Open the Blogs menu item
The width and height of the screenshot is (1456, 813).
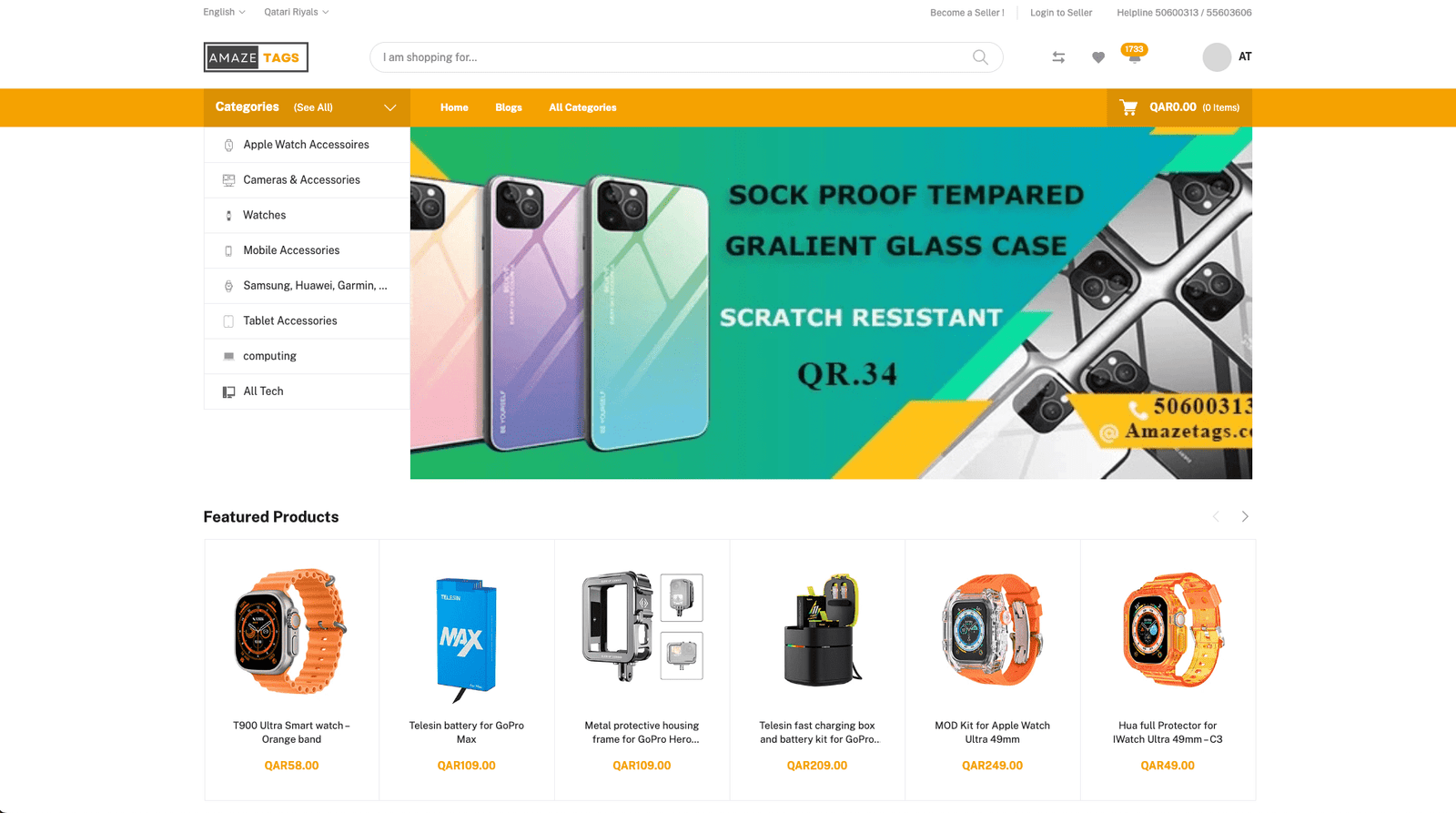tap(509, 107)
